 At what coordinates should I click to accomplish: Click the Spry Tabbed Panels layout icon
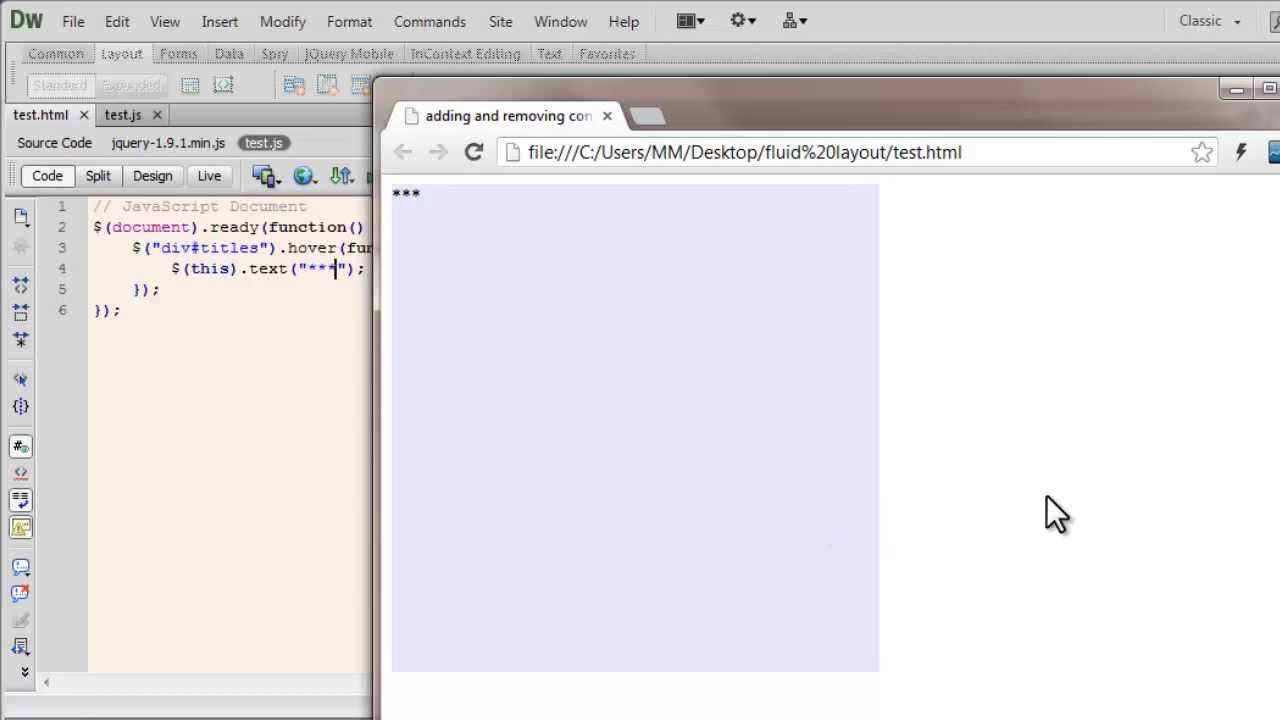point(326,86)
